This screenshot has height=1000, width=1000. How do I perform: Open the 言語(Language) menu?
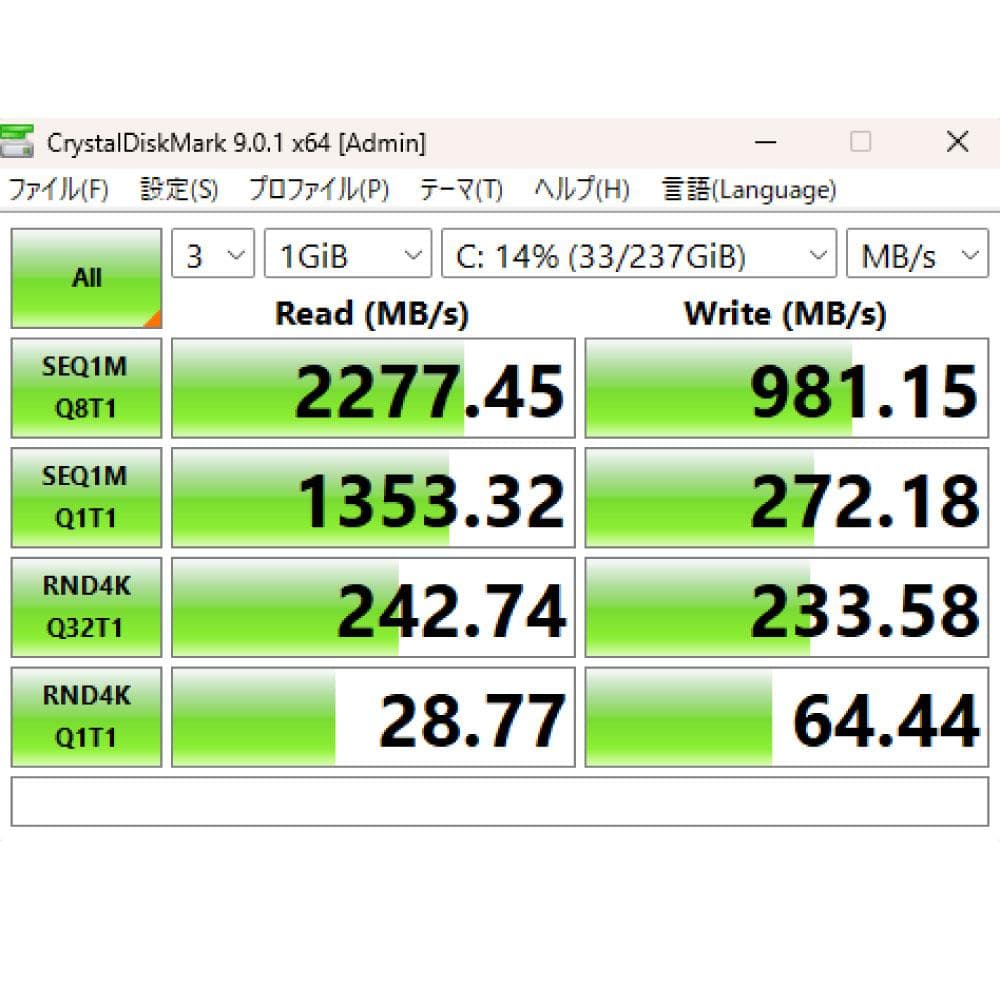coord(748,189)
